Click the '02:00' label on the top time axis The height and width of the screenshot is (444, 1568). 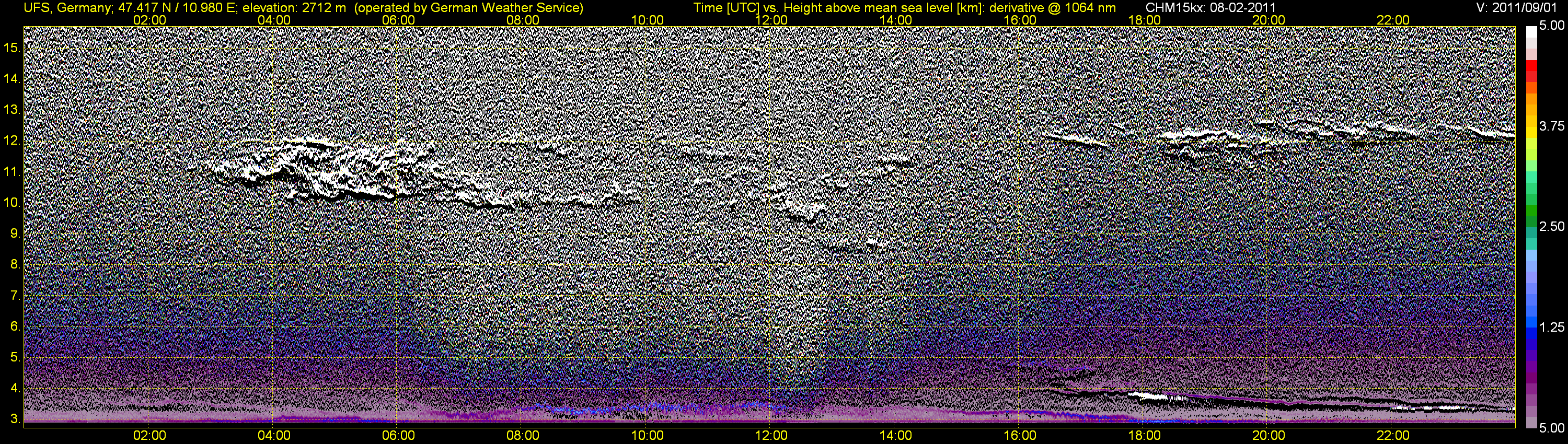[149, 20]
